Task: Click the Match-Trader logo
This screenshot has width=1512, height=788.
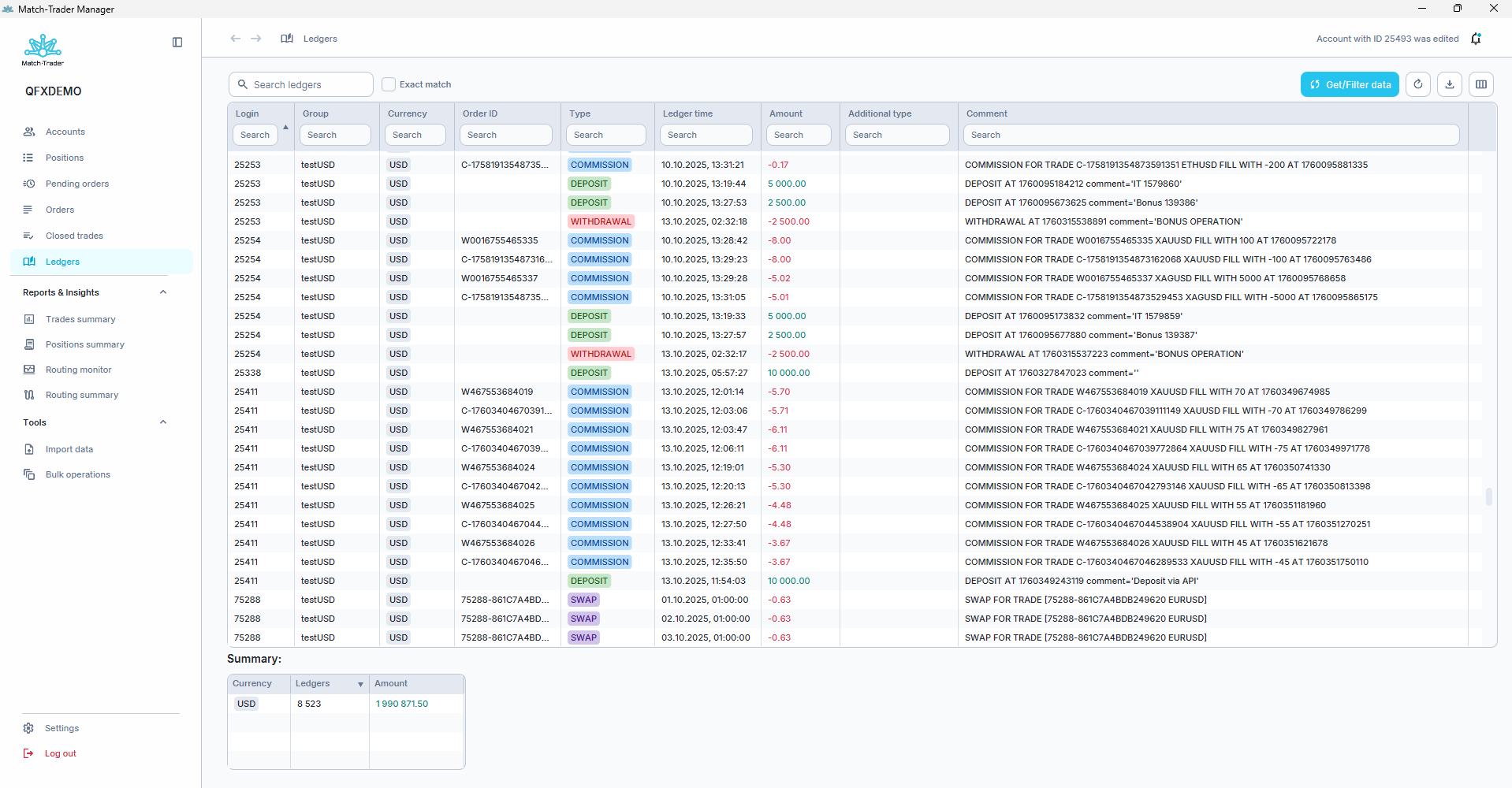Action: [x=43, y=50]
